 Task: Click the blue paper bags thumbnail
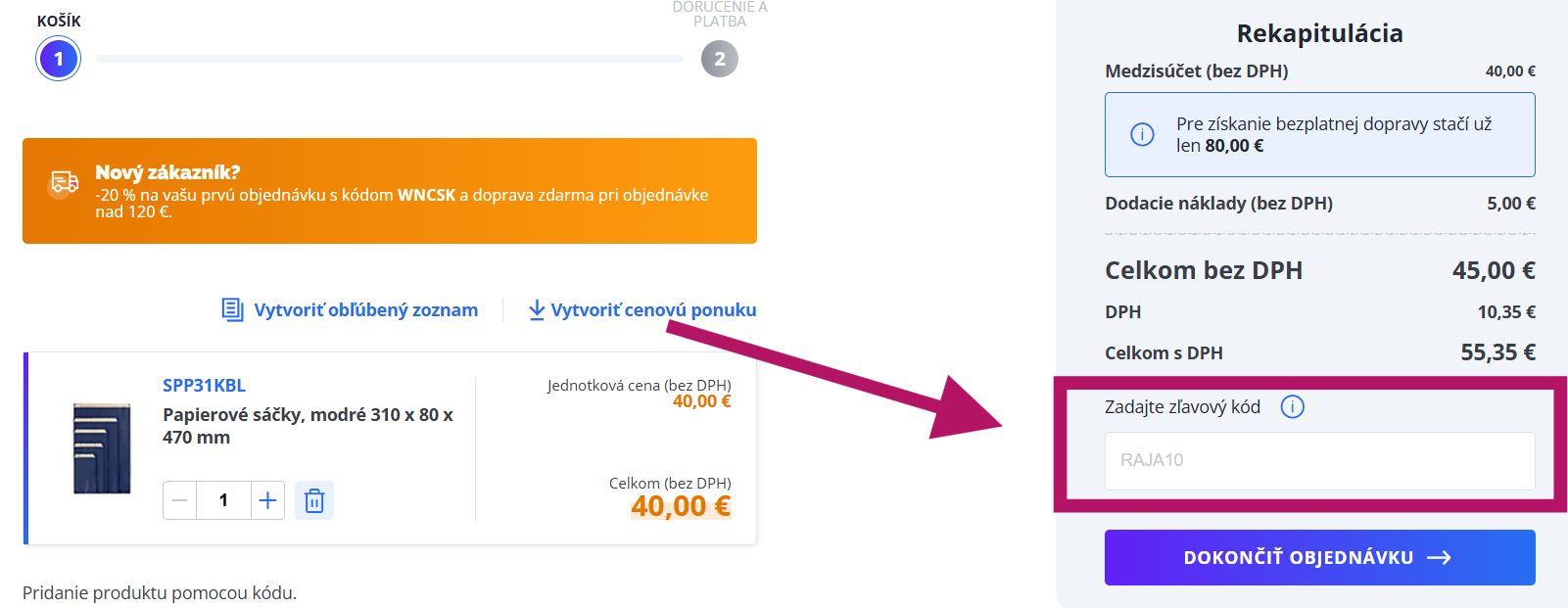click(x=102, y=447)
